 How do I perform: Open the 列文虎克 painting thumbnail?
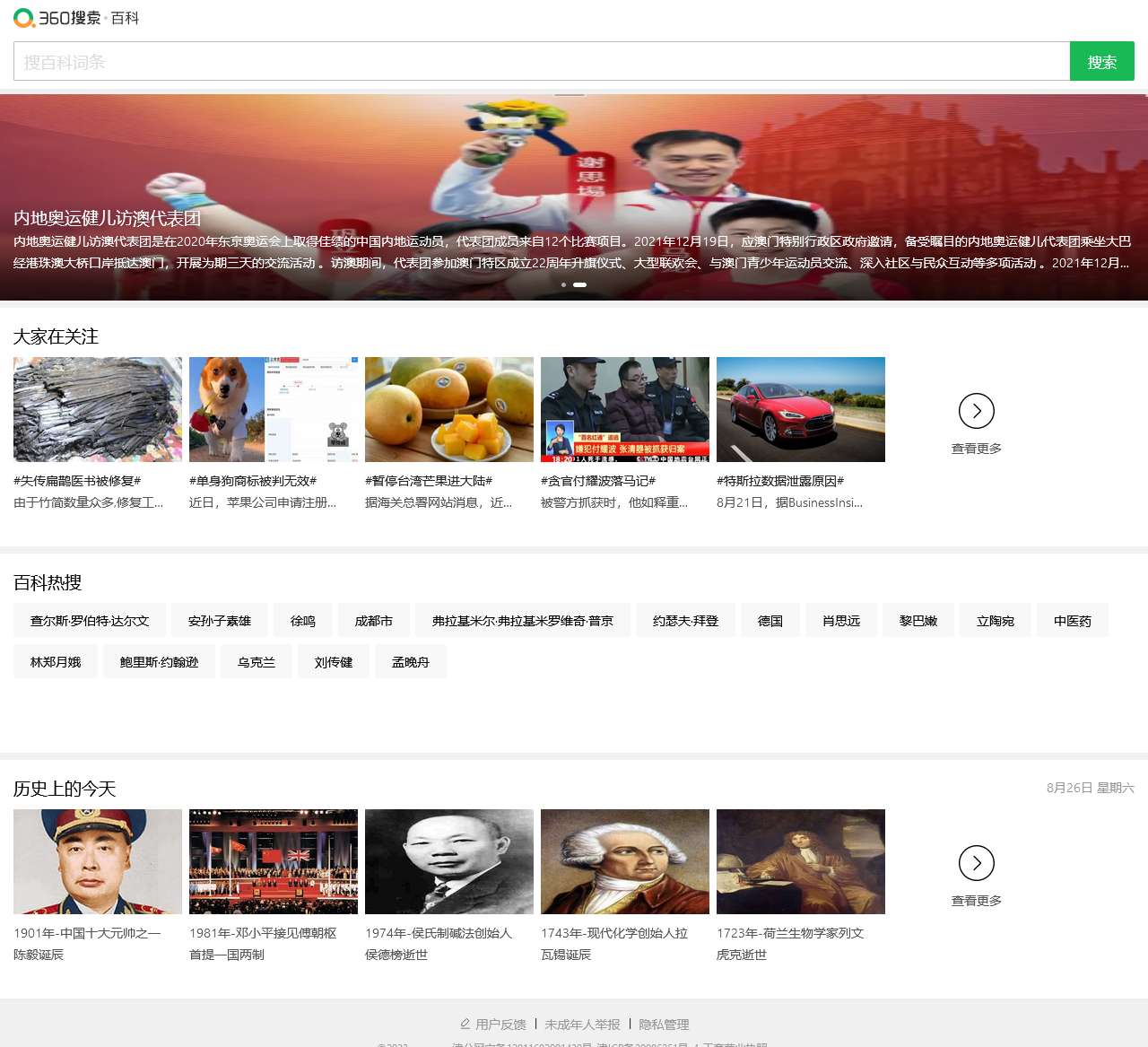pyautogui.click(x=801, y=862)
